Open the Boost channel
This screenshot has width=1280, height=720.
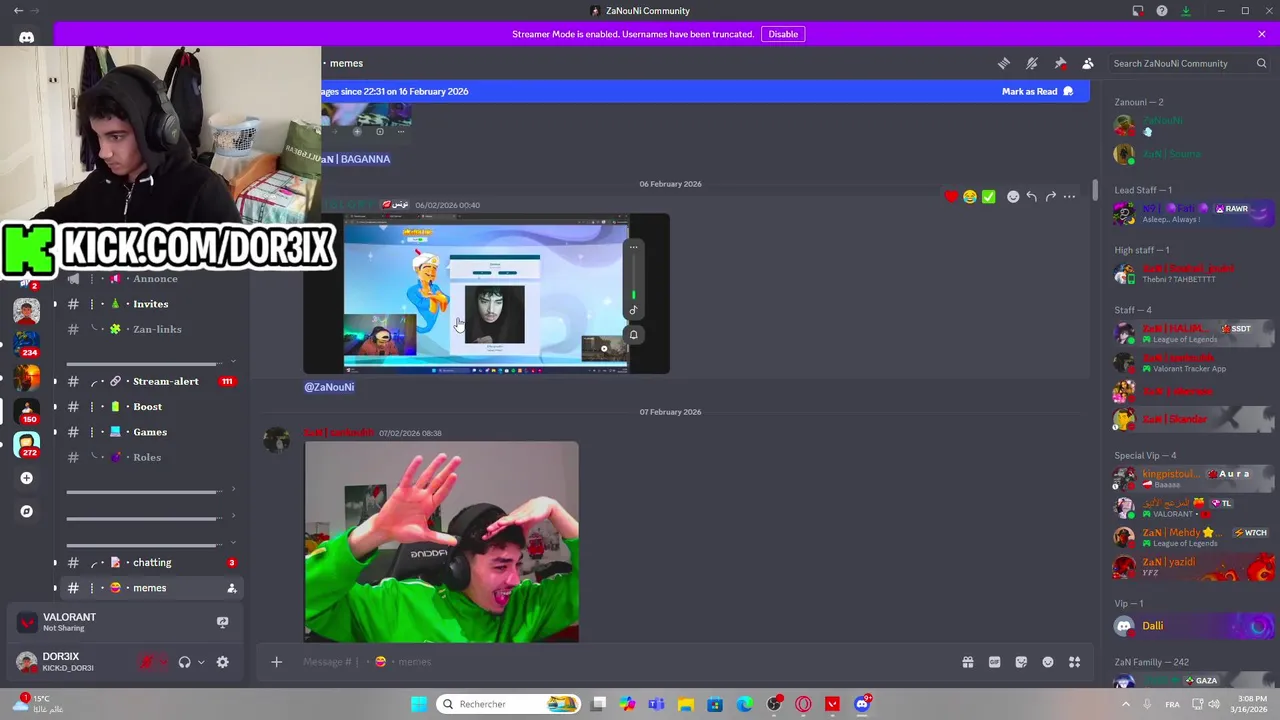pyautogui.click(x=150, y=407)
